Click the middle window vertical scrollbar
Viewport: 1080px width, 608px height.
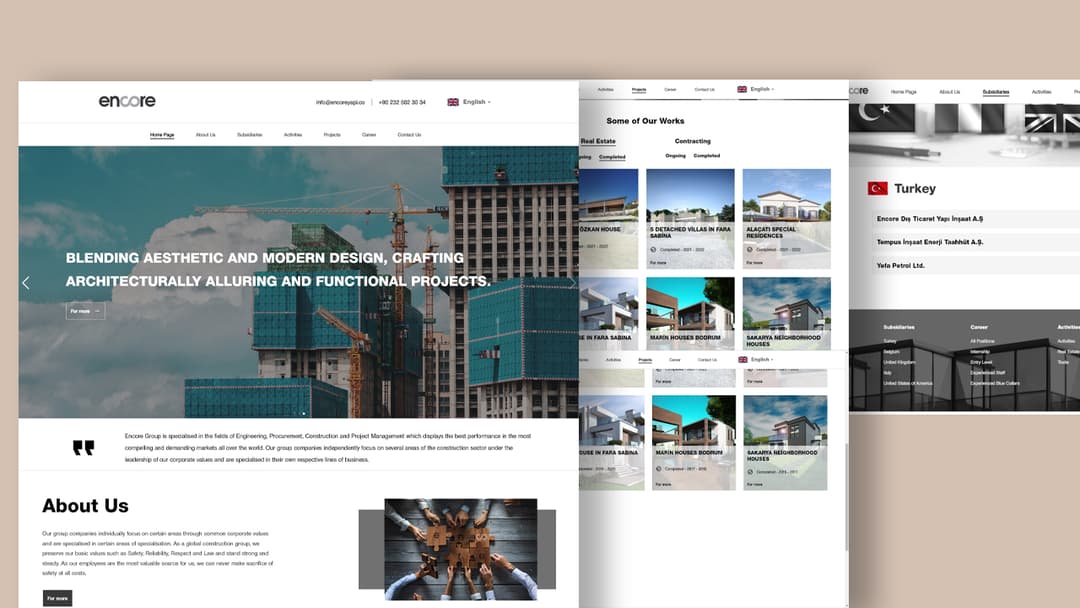pyautogui.click(x=847, y=496)
